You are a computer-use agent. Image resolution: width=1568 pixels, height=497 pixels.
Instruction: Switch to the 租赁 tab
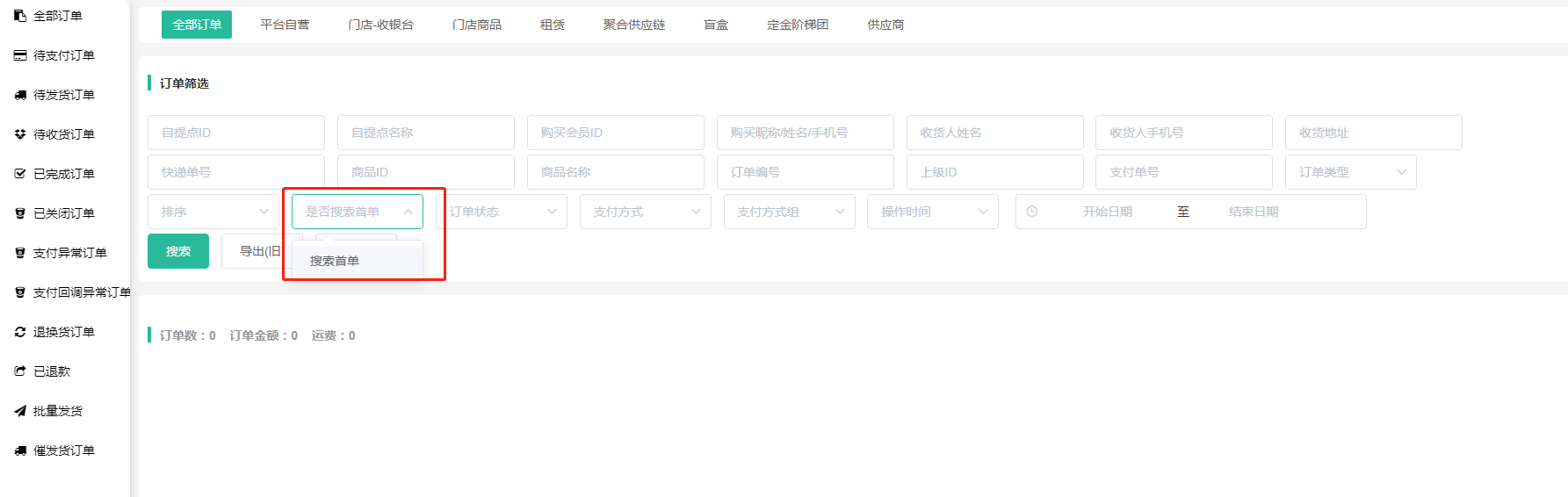click(x=553, y=25)
